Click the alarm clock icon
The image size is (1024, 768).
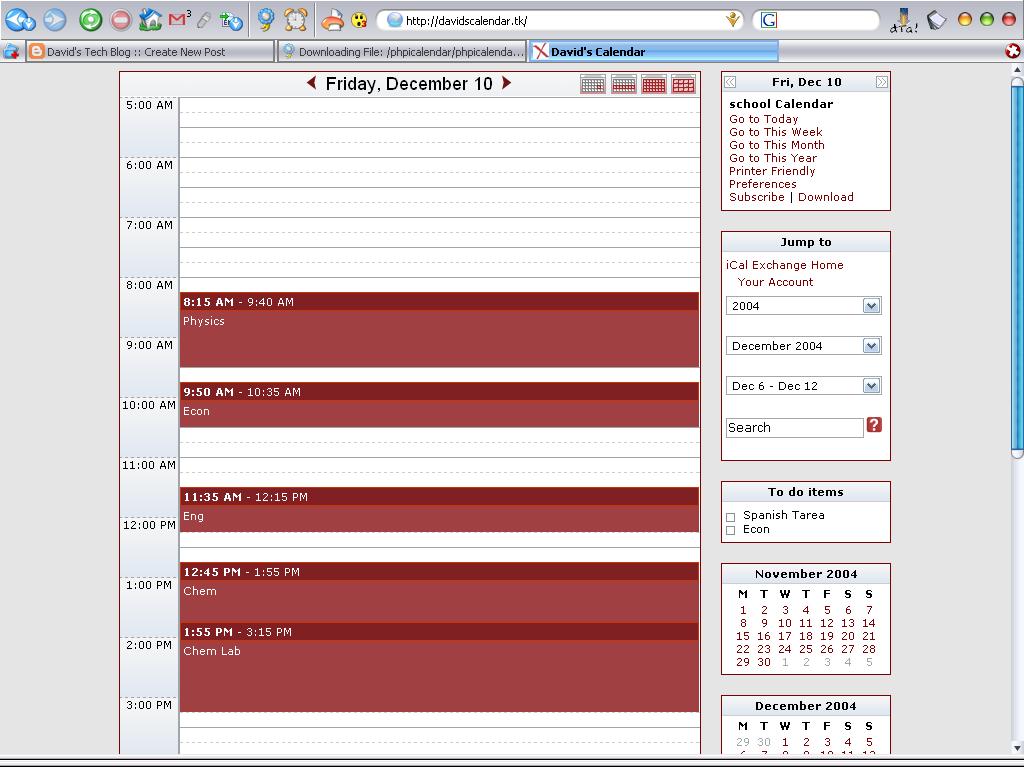(x=295, y=20)
